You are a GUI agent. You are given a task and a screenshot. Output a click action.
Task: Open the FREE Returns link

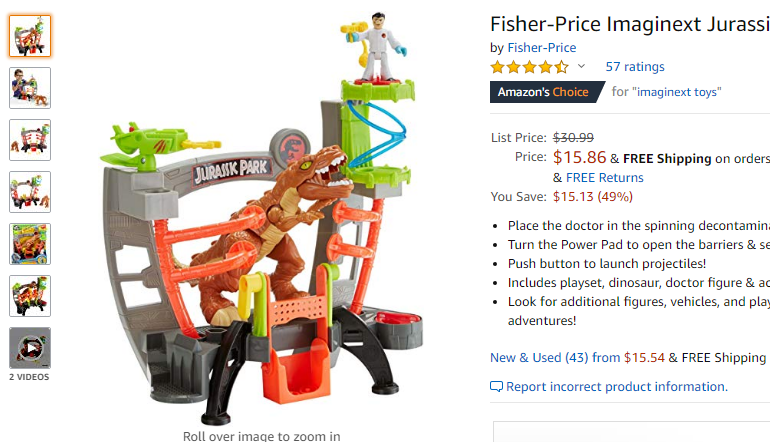pyautogui.click(x=605, y=178)
